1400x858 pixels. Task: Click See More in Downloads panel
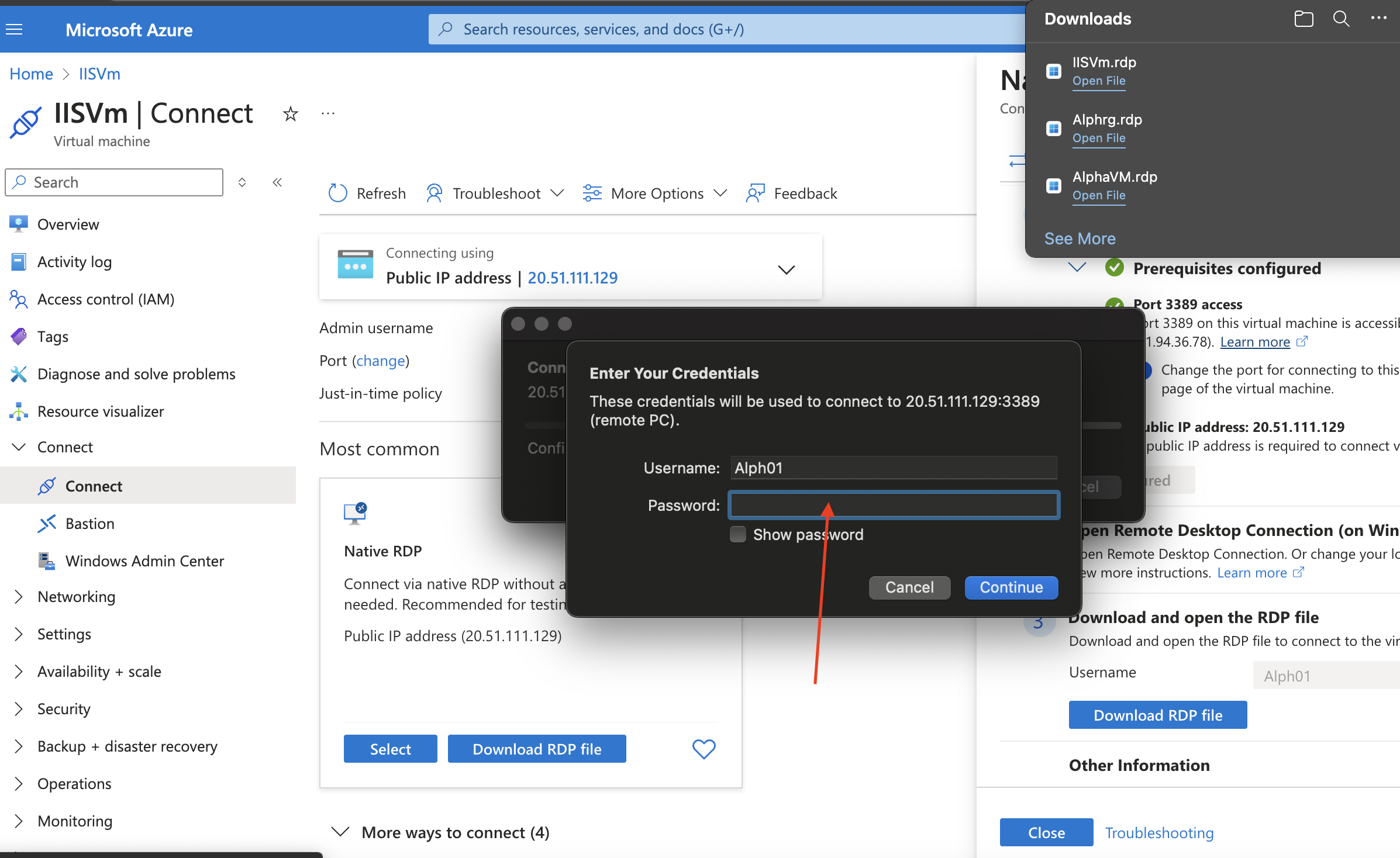pyautogui.click(x=1080, y=238)
